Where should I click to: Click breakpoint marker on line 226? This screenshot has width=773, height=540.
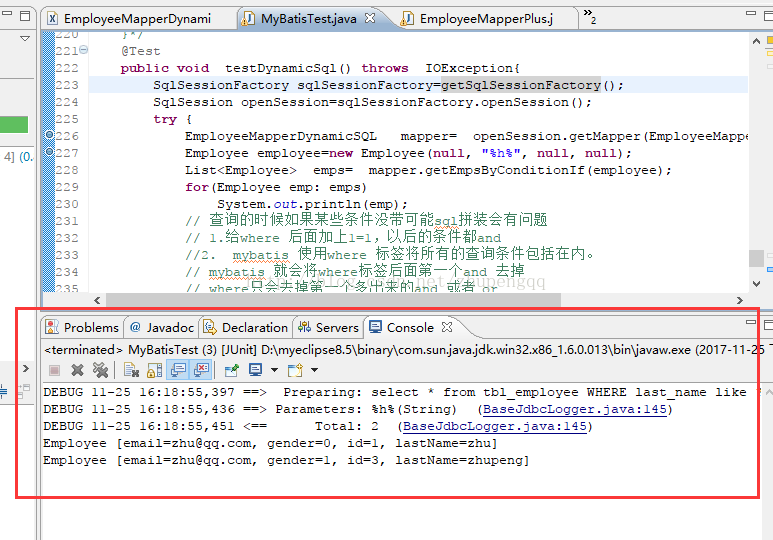[x=49, y=135]
